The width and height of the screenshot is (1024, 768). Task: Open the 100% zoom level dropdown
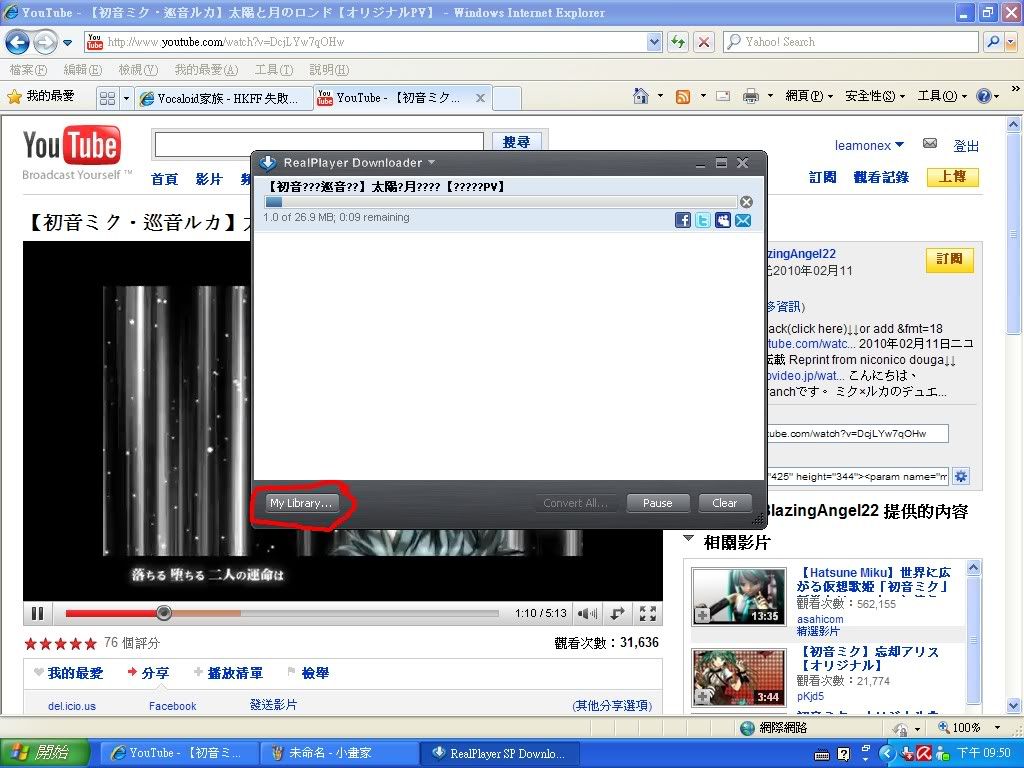997,728
